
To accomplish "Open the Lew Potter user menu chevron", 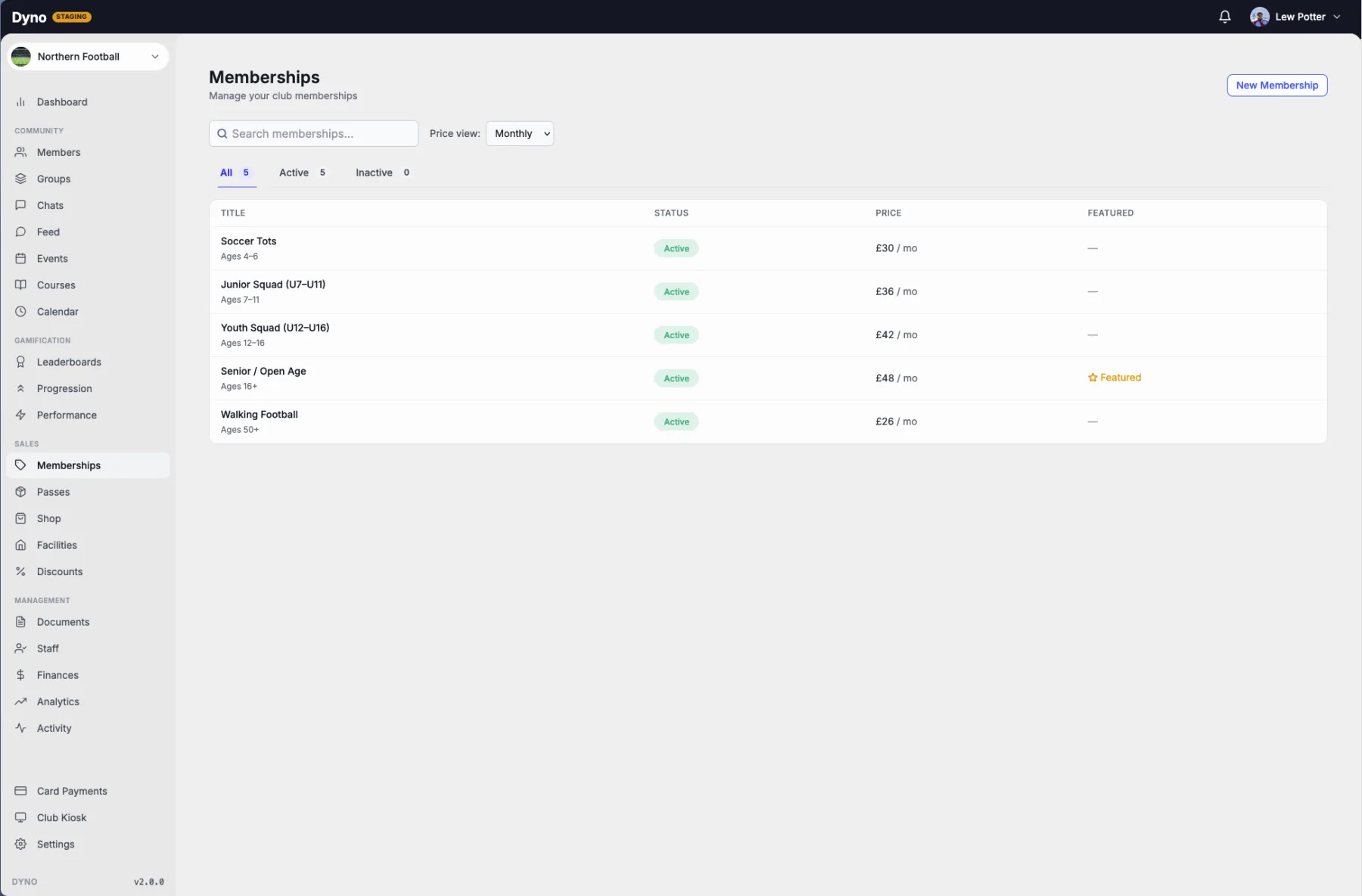I will 1336,17.
